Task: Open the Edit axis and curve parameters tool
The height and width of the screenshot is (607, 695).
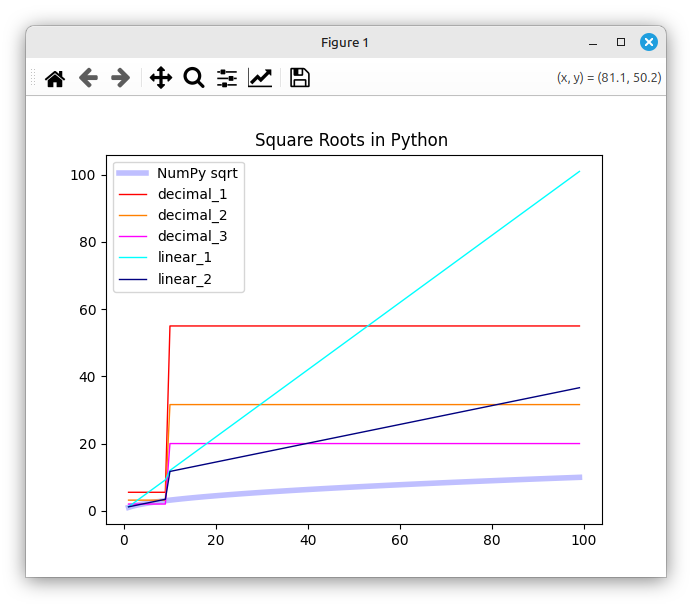Action: coord(260,78)
